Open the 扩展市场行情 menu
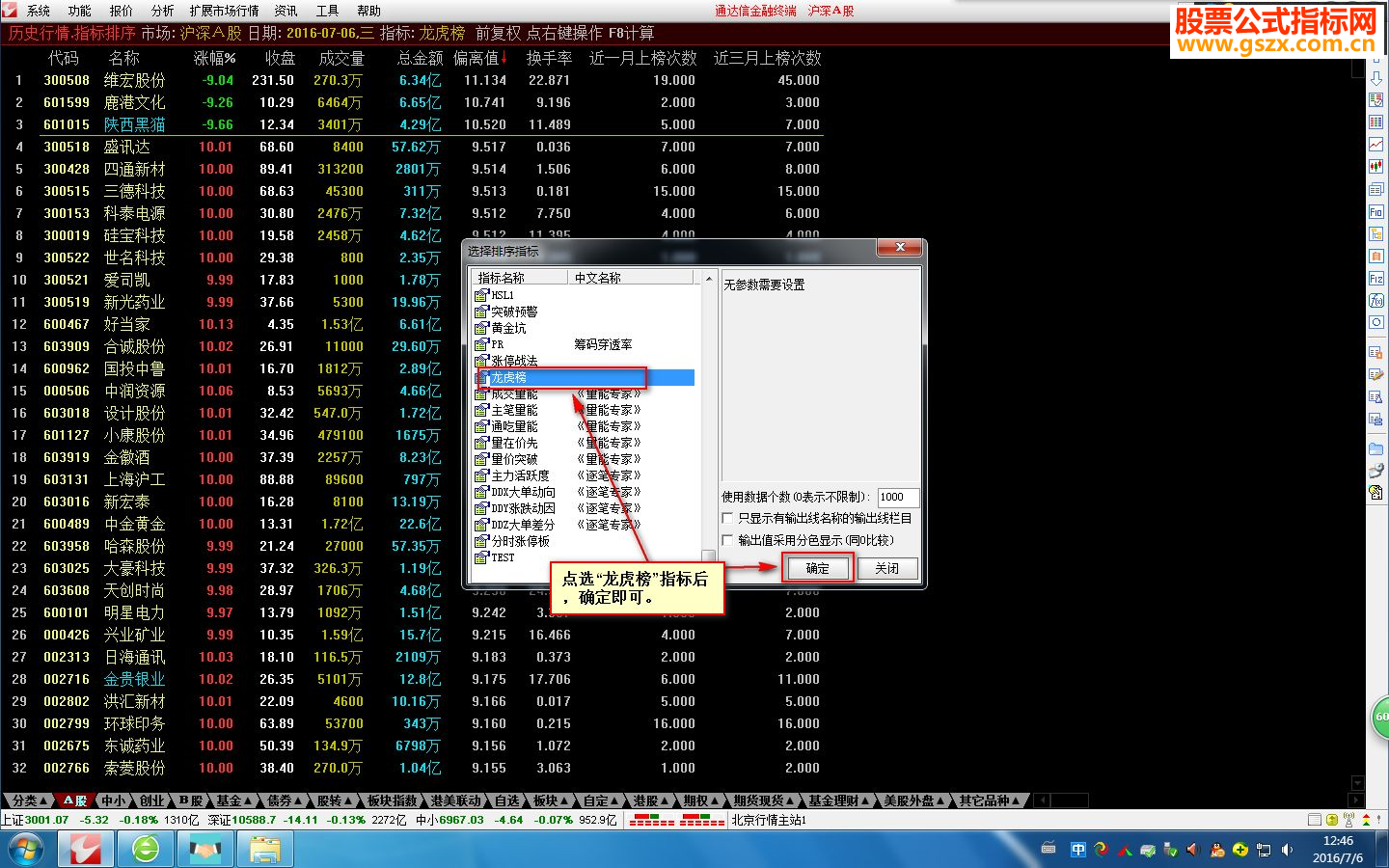This screenshot has width=1389, height=868. point(225,11)
